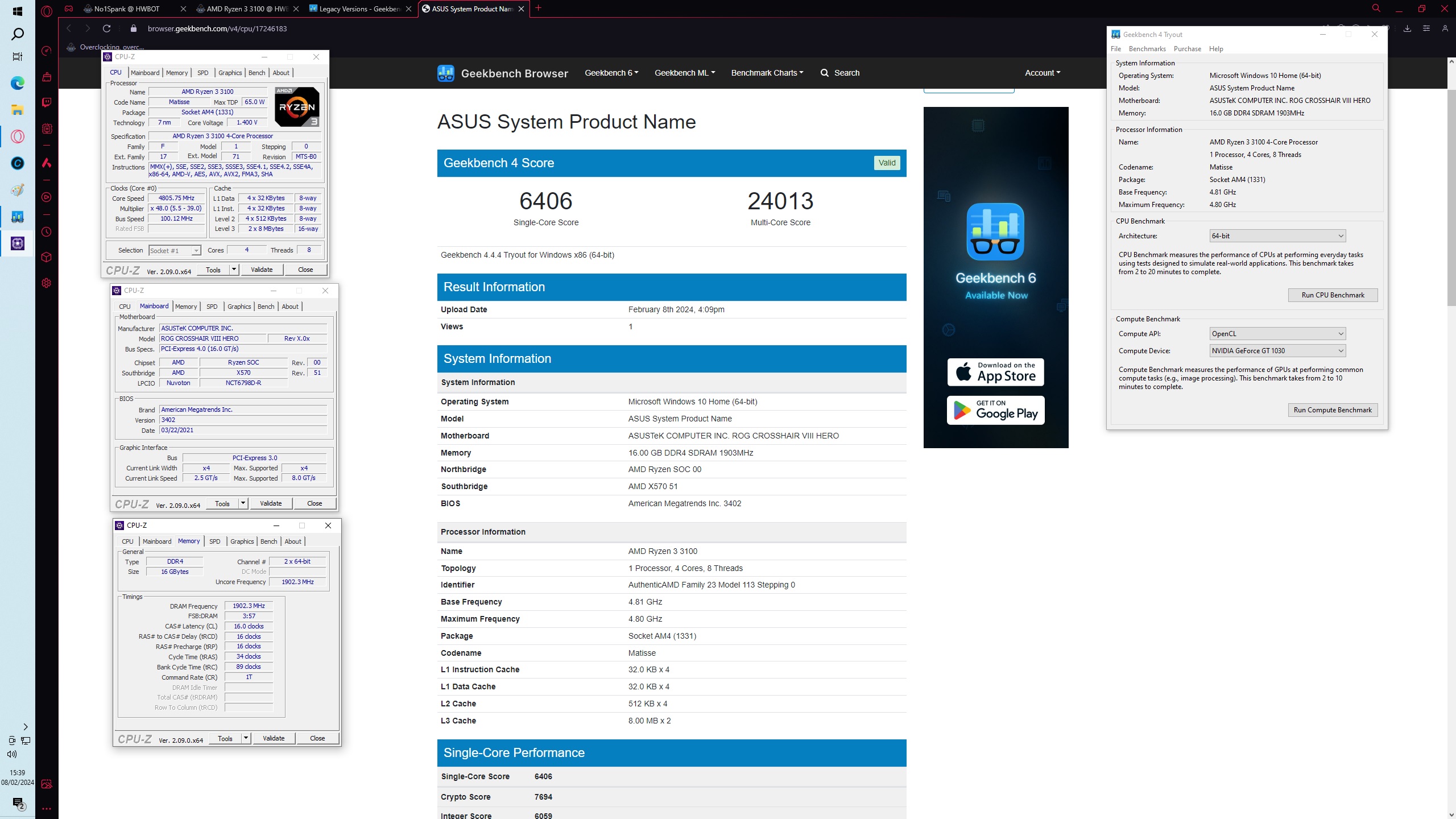Click the Valid badge on score header
This screenshot has width=1456, height=819.
(887, 163)
